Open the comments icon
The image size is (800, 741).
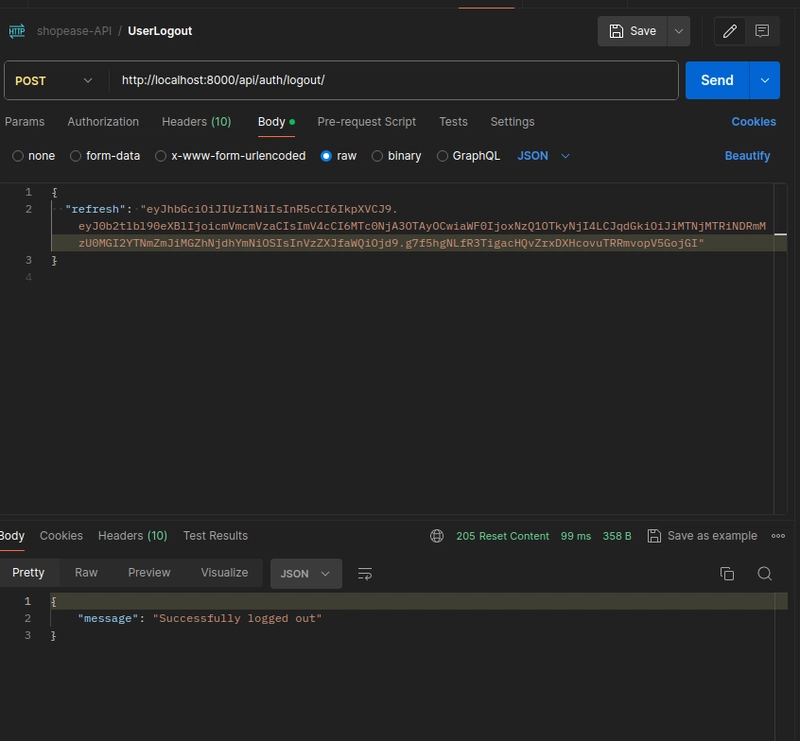click(762, 31)
